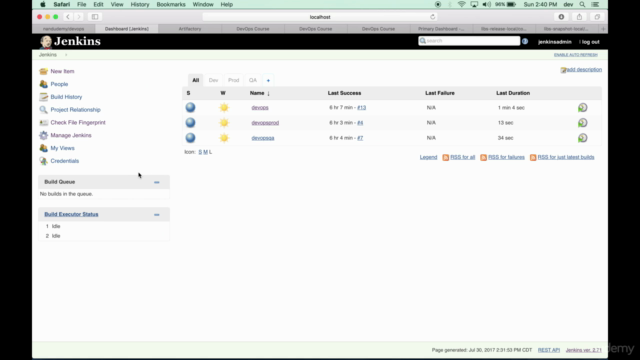This screenshot has height=360, width=640.
Task: Open Safari Bookmarks menu
Action: pyautogui.click(x=171, y=4)
